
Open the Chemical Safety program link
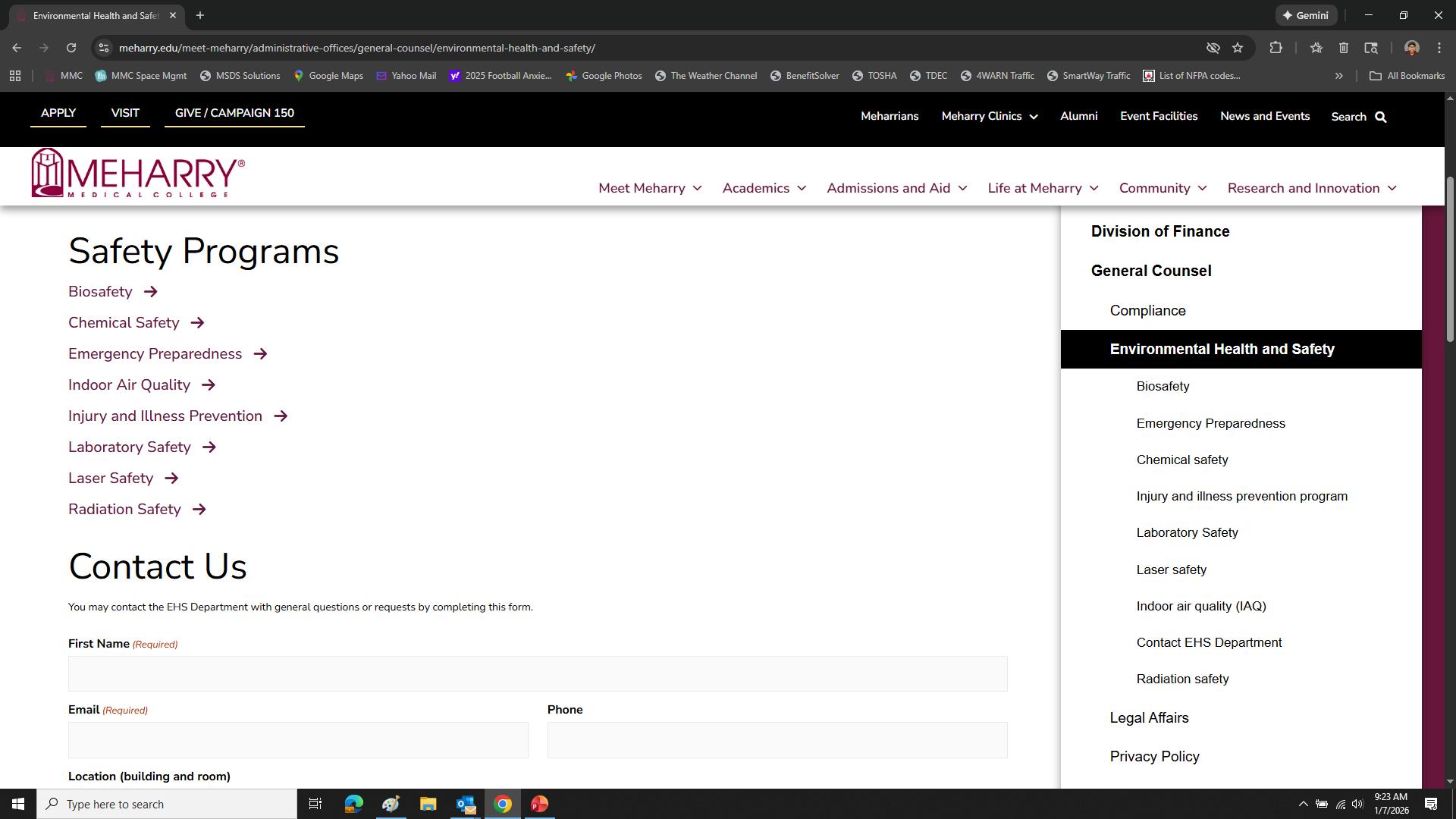pos(124,323)
